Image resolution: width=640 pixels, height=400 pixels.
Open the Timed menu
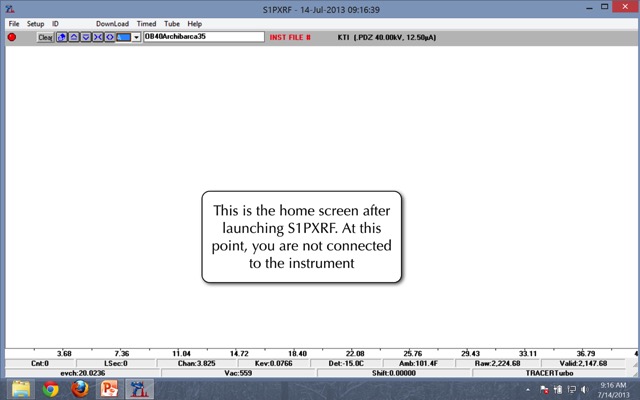pyautogui.click(x=146, y=24)
